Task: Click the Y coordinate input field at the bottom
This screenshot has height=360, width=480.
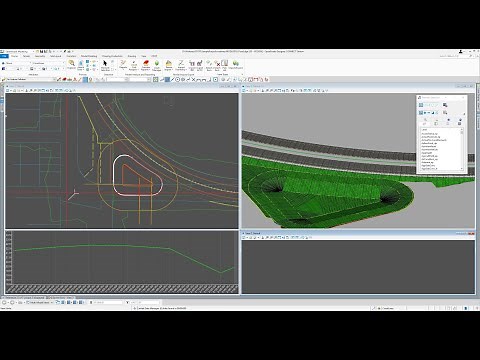Action: 144,302
